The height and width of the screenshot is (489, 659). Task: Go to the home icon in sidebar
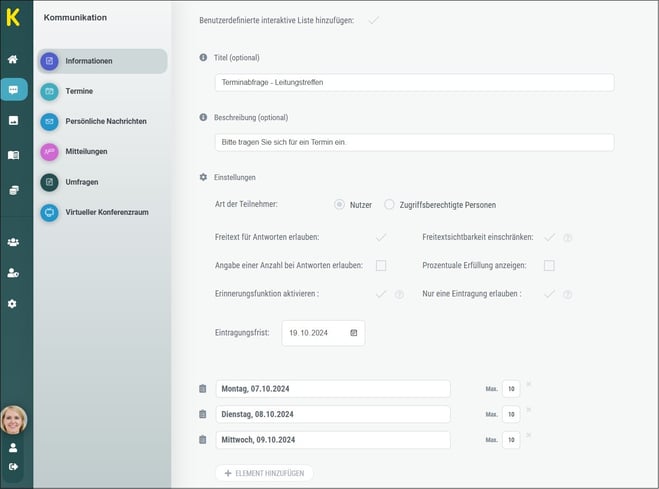coord(13,59)
